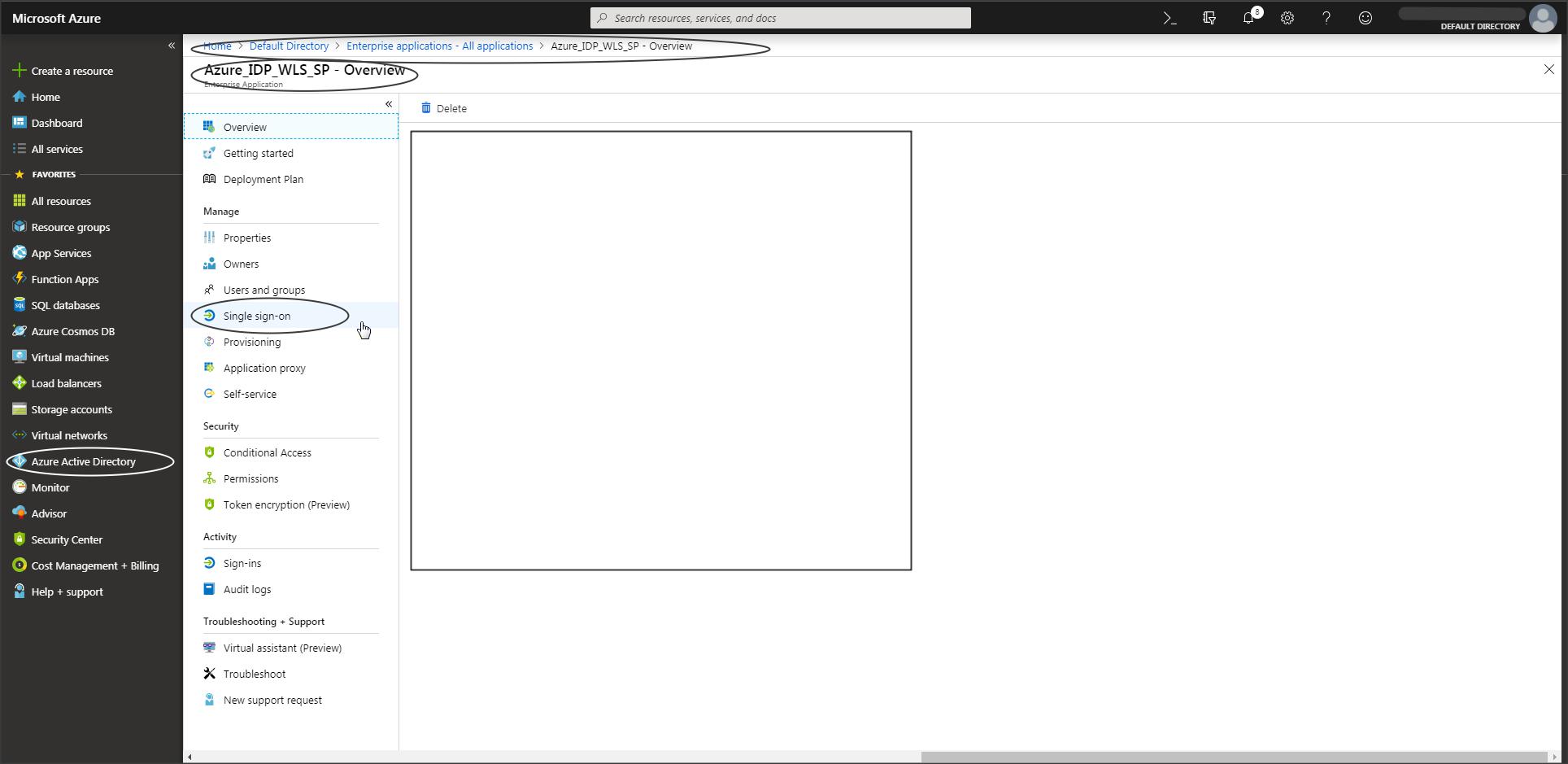
Task: Click the horizontal scrollbar right arrow
Action: tap(1554, 757)
